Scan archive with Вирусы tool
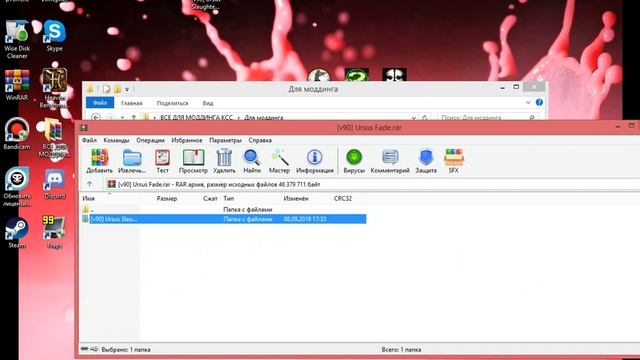This screenshot has width=640, height=360. click(354, 161)
